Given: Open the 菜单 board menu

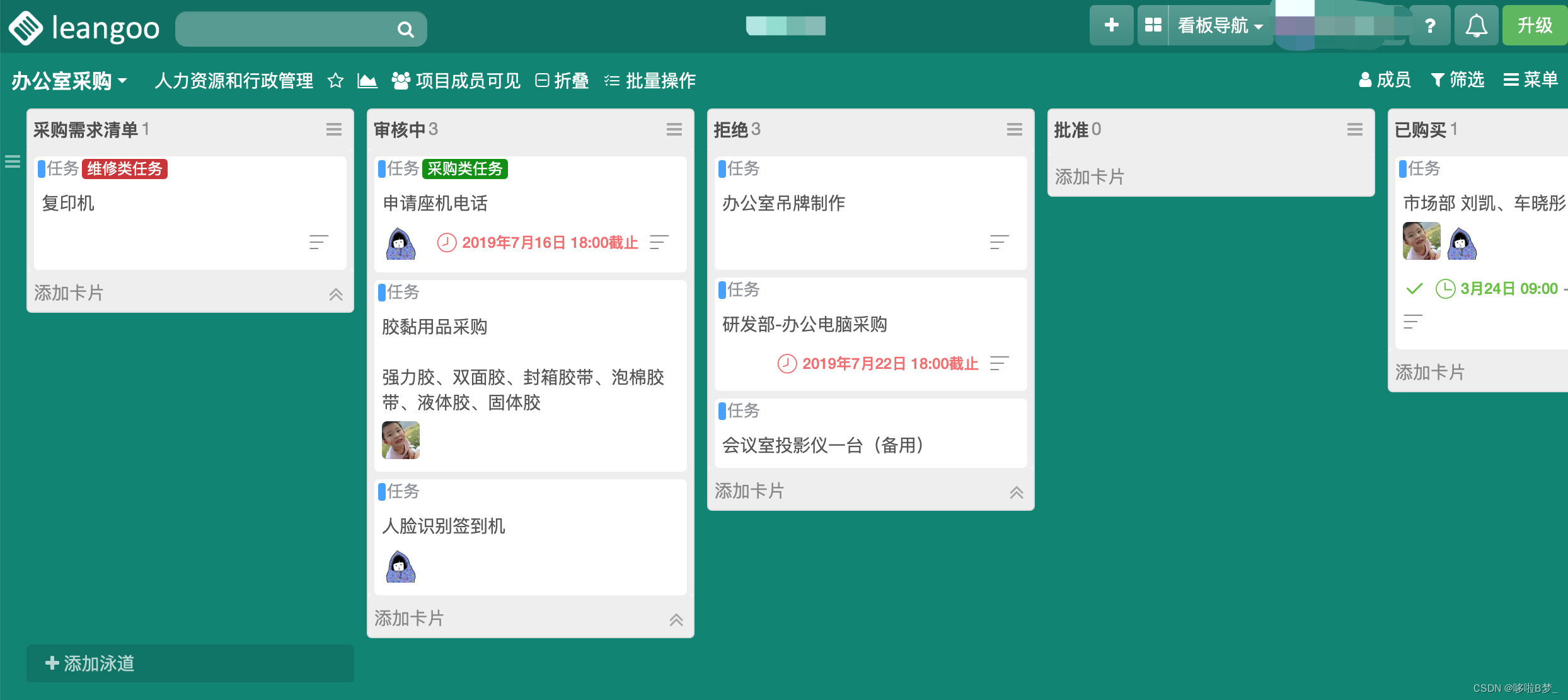Looking at the screenshot, I should click(1530, 80).
